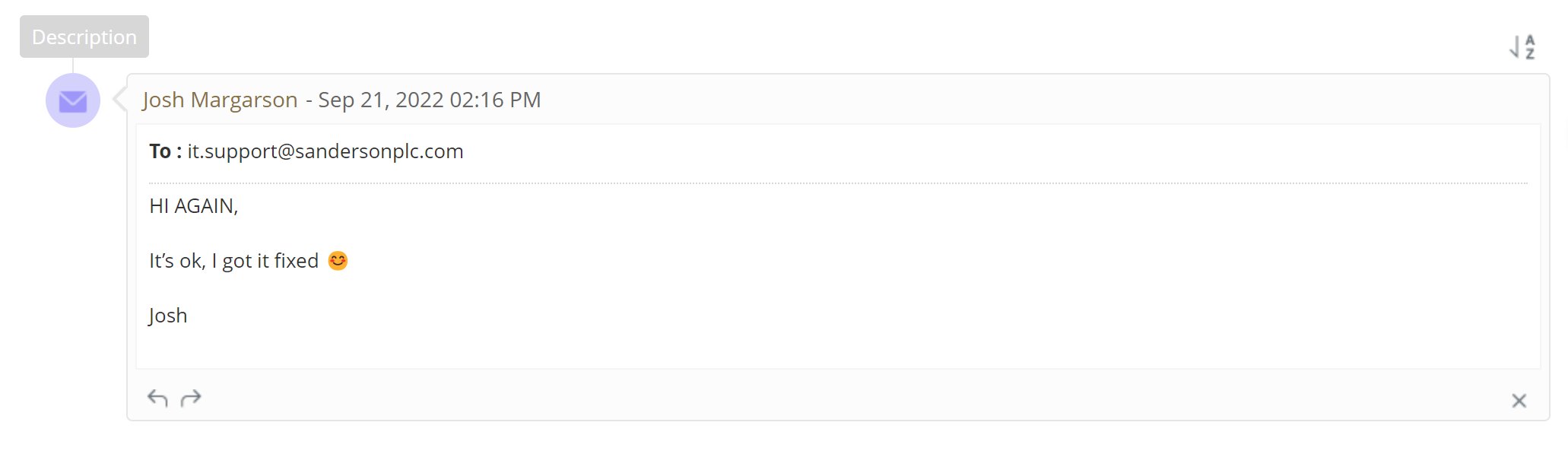Image resolution: width=1568 pixels, height=470 pixels.
Task: Select the it.support@sandersonplc.com recipient address
Action: coord(325,151)
